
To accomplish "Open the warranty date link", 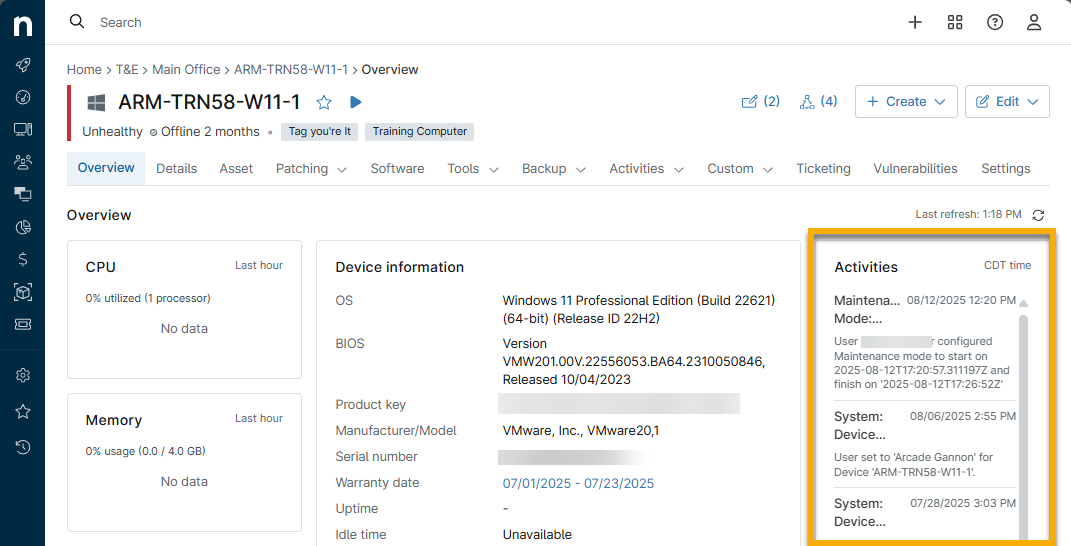I will coord(578,483).
